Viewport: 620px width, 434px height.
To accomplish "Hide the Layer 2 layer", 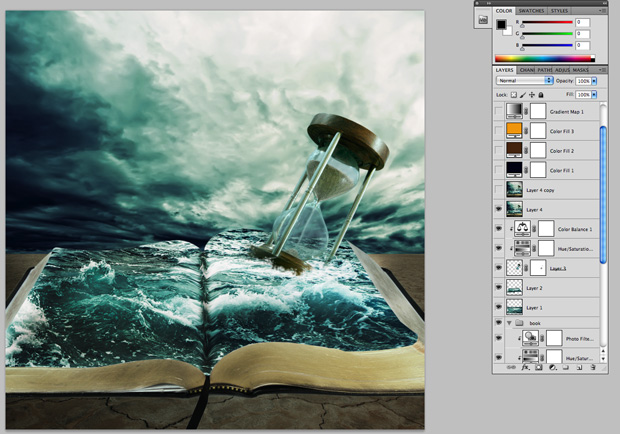I will pyautogui.click(x=499, y=287).
